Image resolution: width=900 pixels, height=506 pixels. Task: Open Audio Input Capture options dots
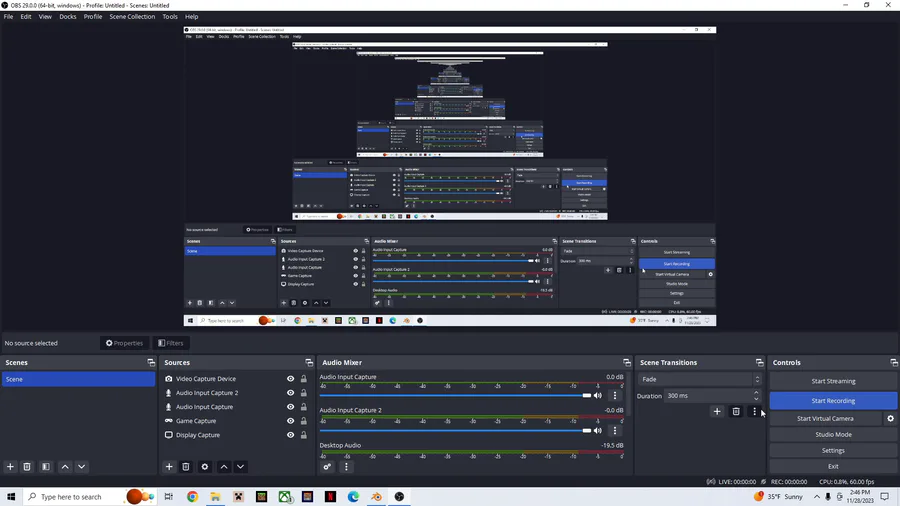(x=615, y=395)
